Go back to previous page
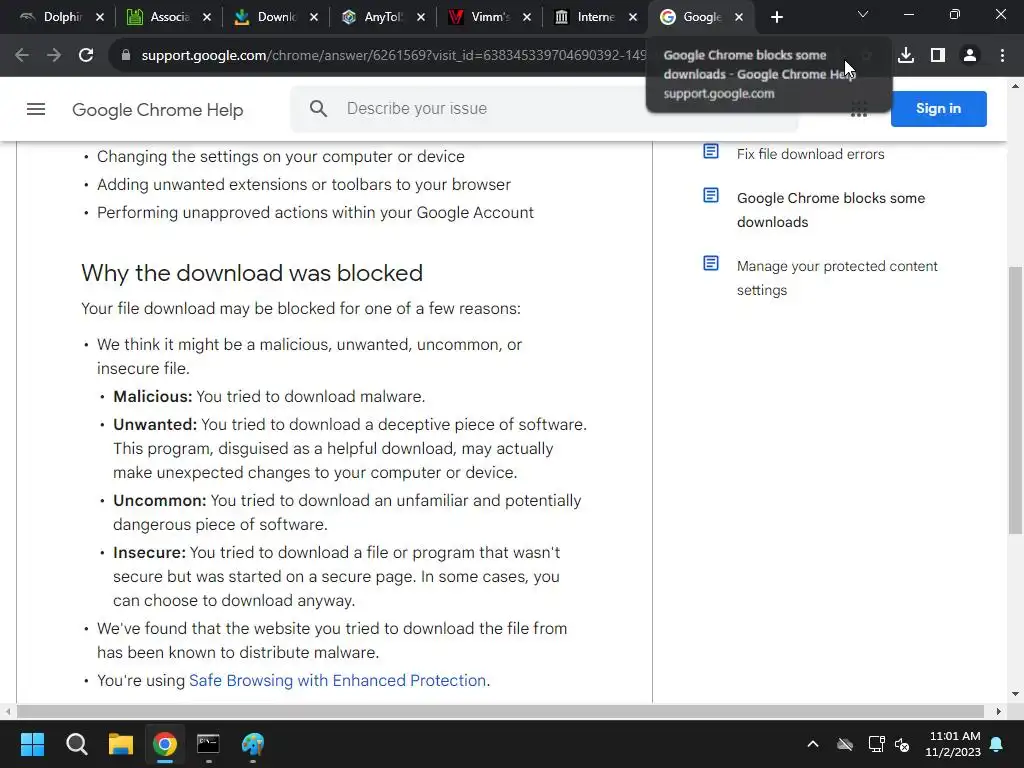 (22, 56)
